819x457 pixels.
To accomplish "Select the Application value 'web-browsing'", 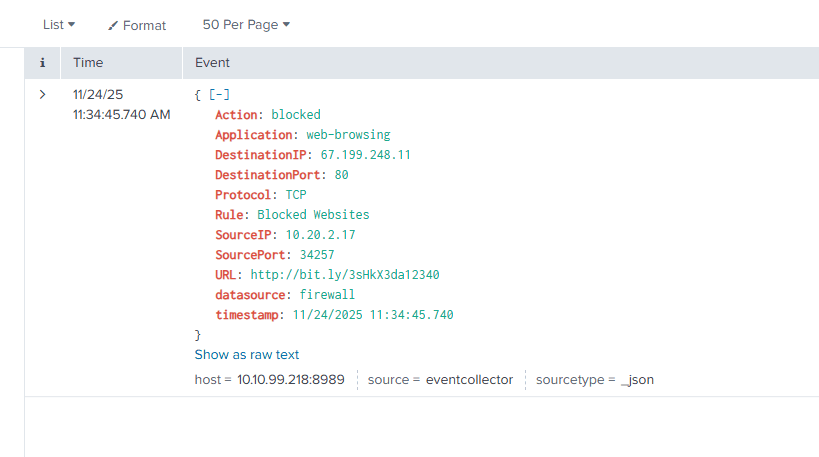I will pos(349,135).
